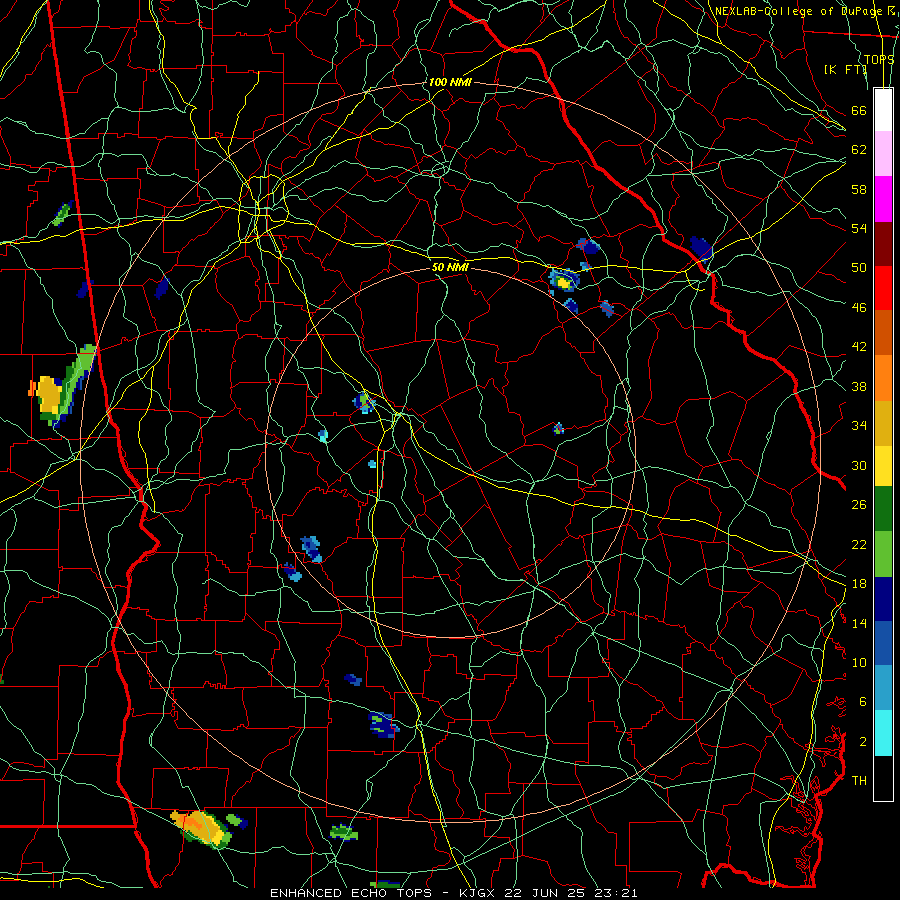The height and width of the screenshot is (900, 900).
Task: Click the "22 JUN 25 23:21" timestamp
Action: (x=571, y=893)
